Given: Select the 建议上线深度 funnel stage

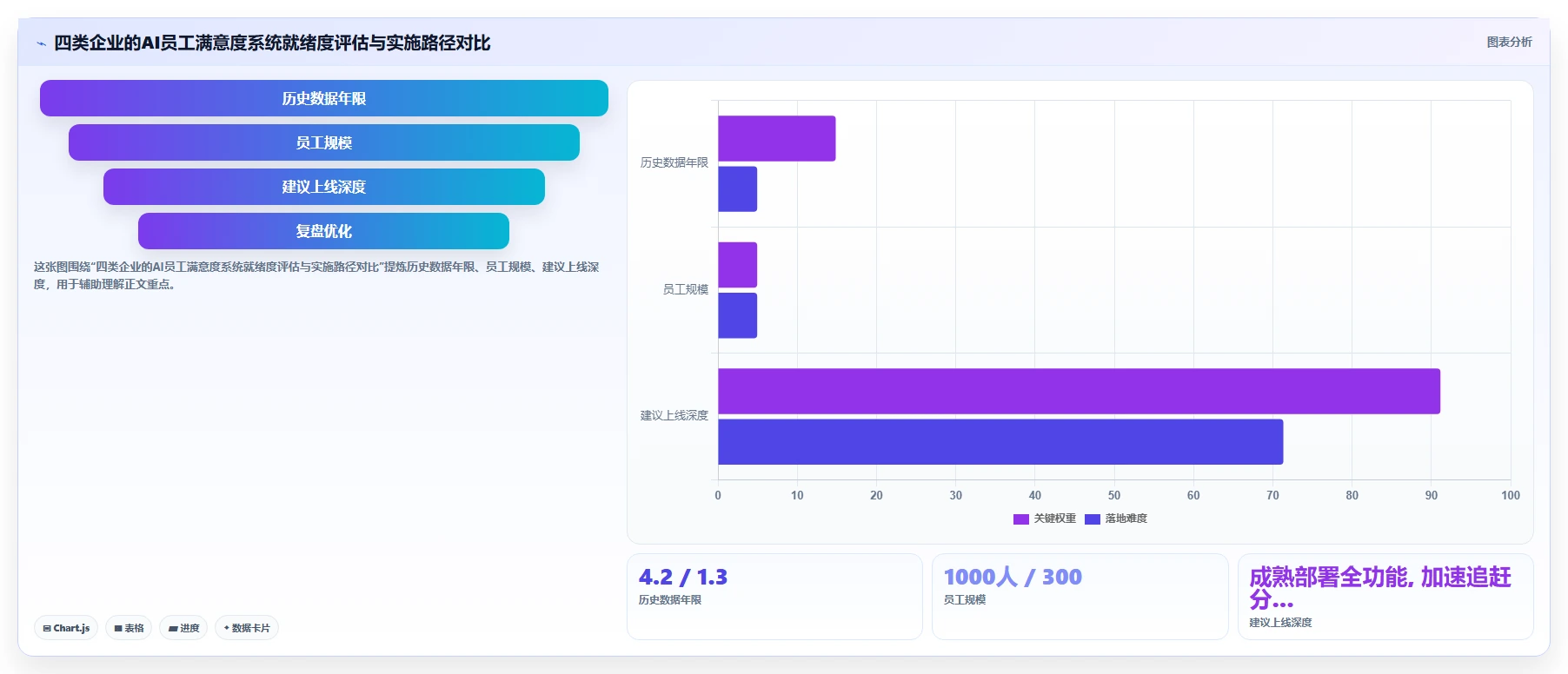Looking at the screenshot, I should 324,187.
